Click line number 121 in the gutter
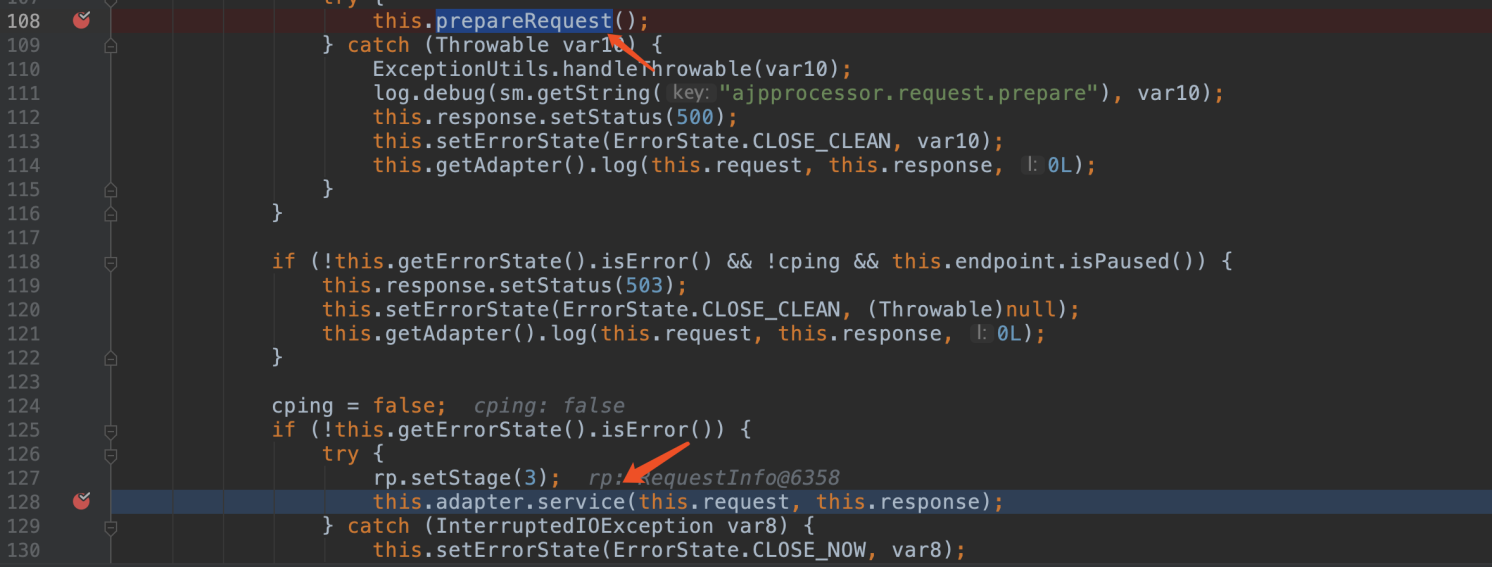The width and height of the screenshot is (1492, 567). pos(23,333)
